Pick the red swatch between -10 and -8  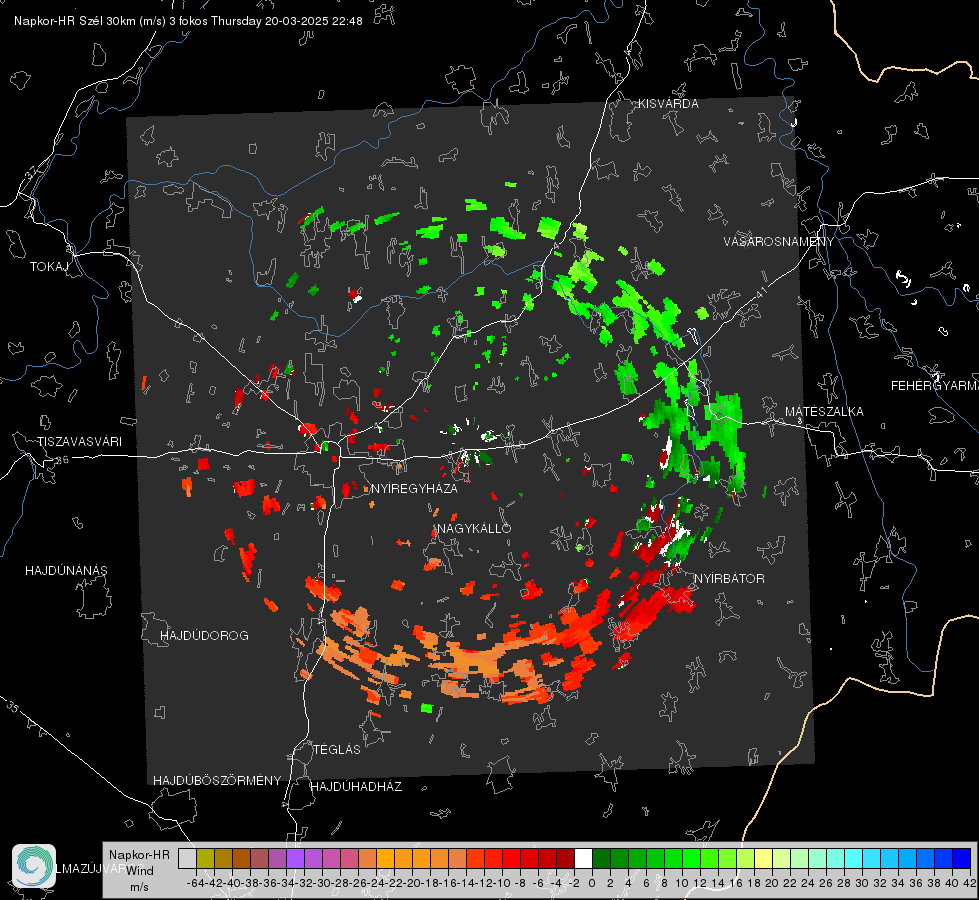point(511,858)
